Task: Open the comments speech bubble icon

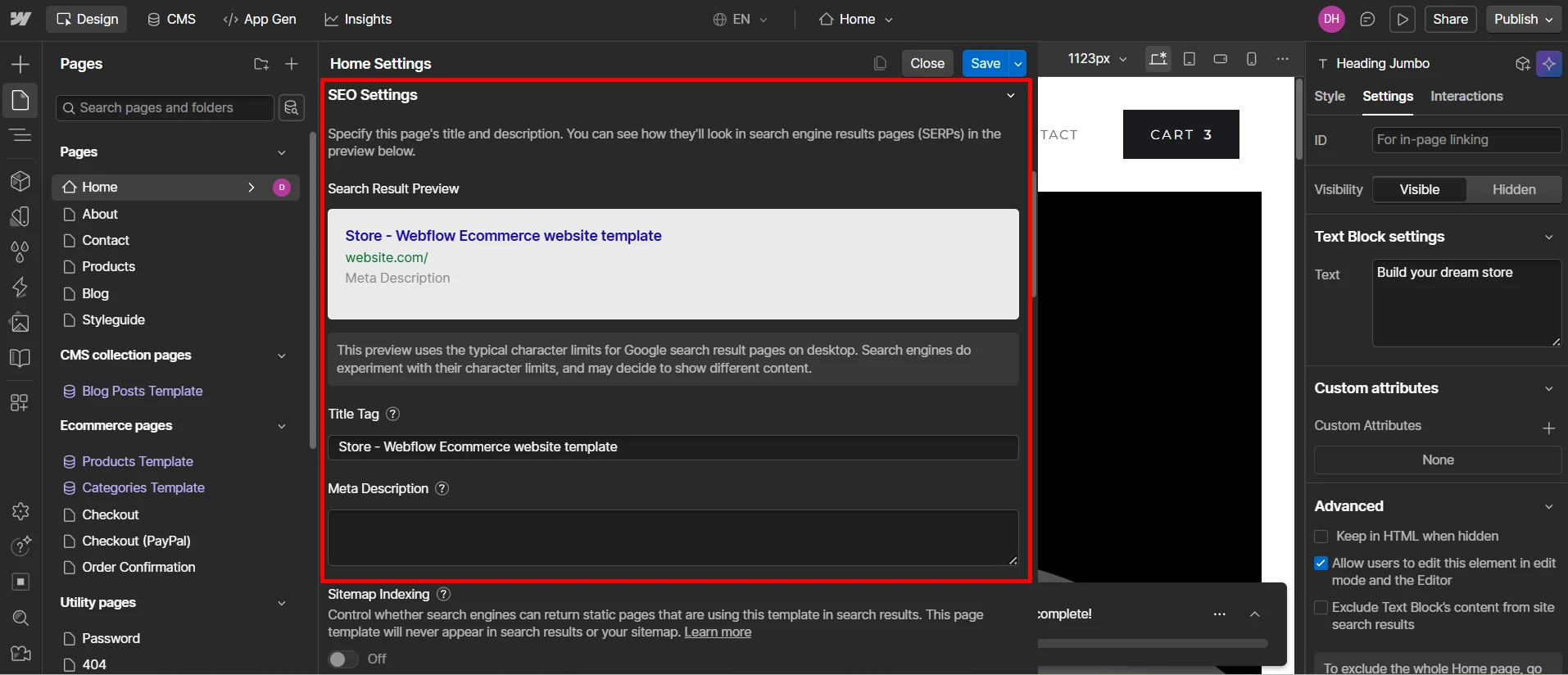Action: tap(1367, 19)
